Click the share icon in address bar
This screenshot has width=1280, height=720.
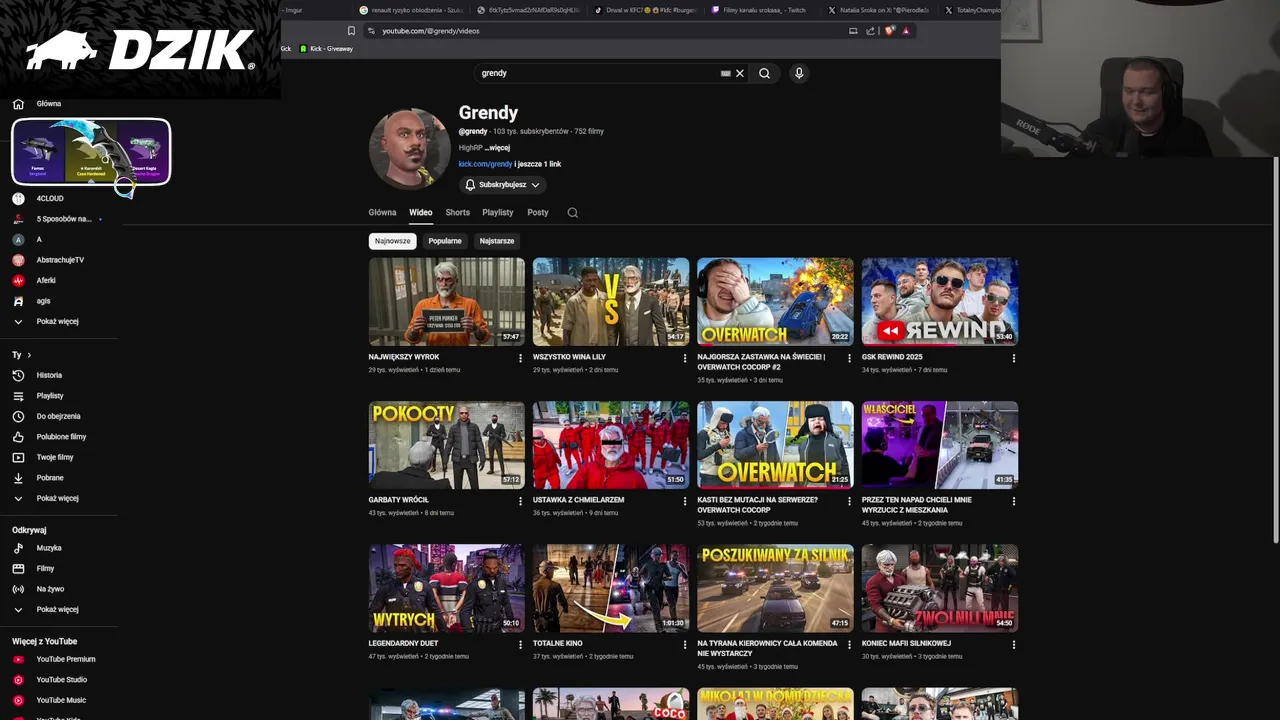pos(871,31)
